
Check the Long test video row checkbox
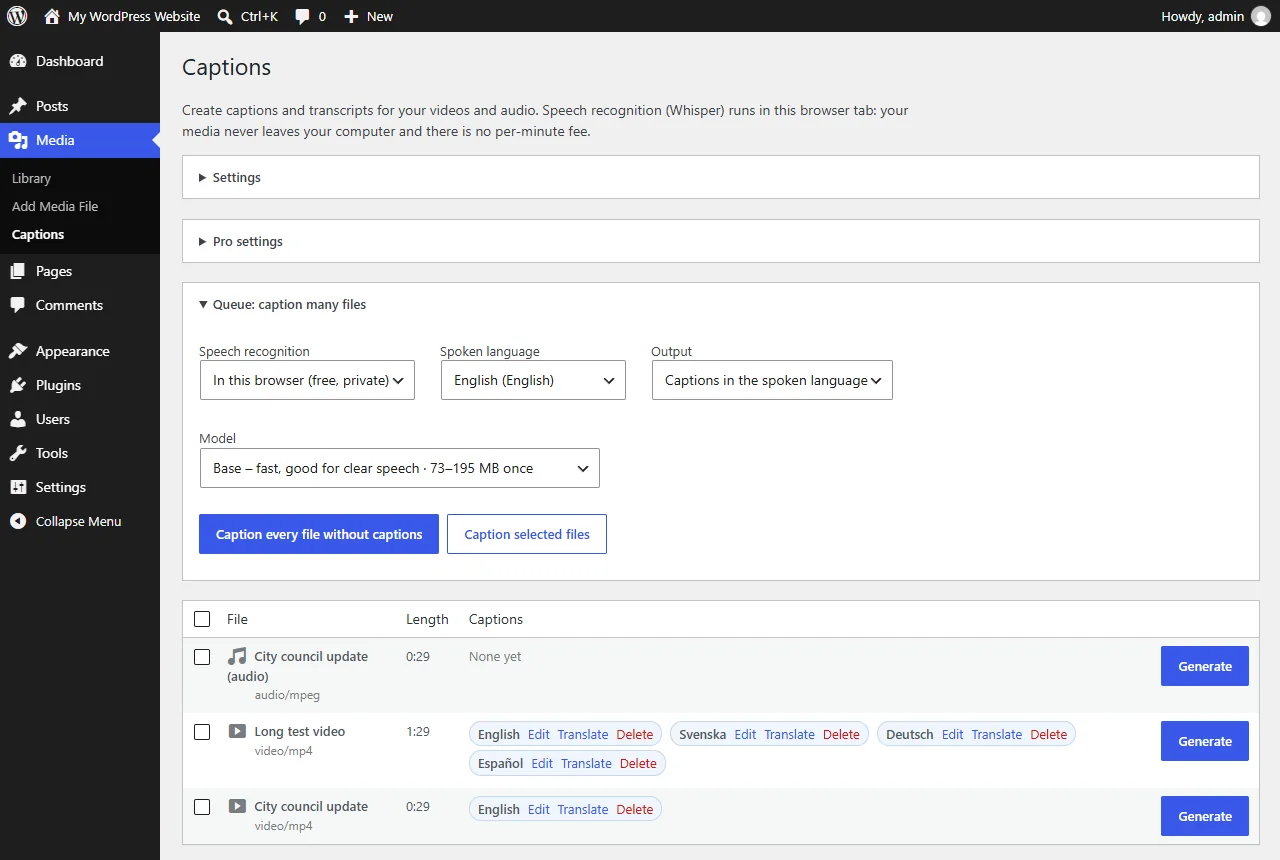pos(202,732)
